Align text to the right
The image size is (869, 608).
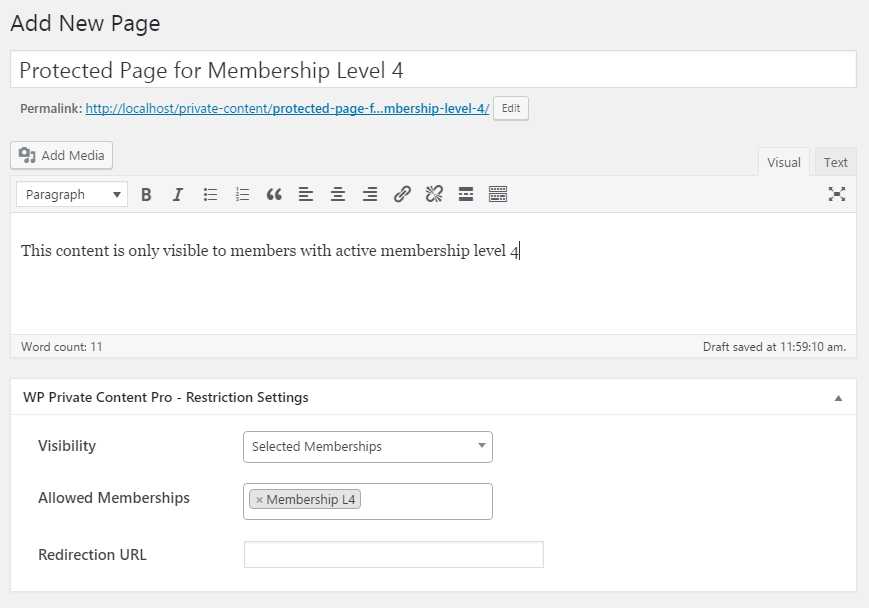click(370, 195)
